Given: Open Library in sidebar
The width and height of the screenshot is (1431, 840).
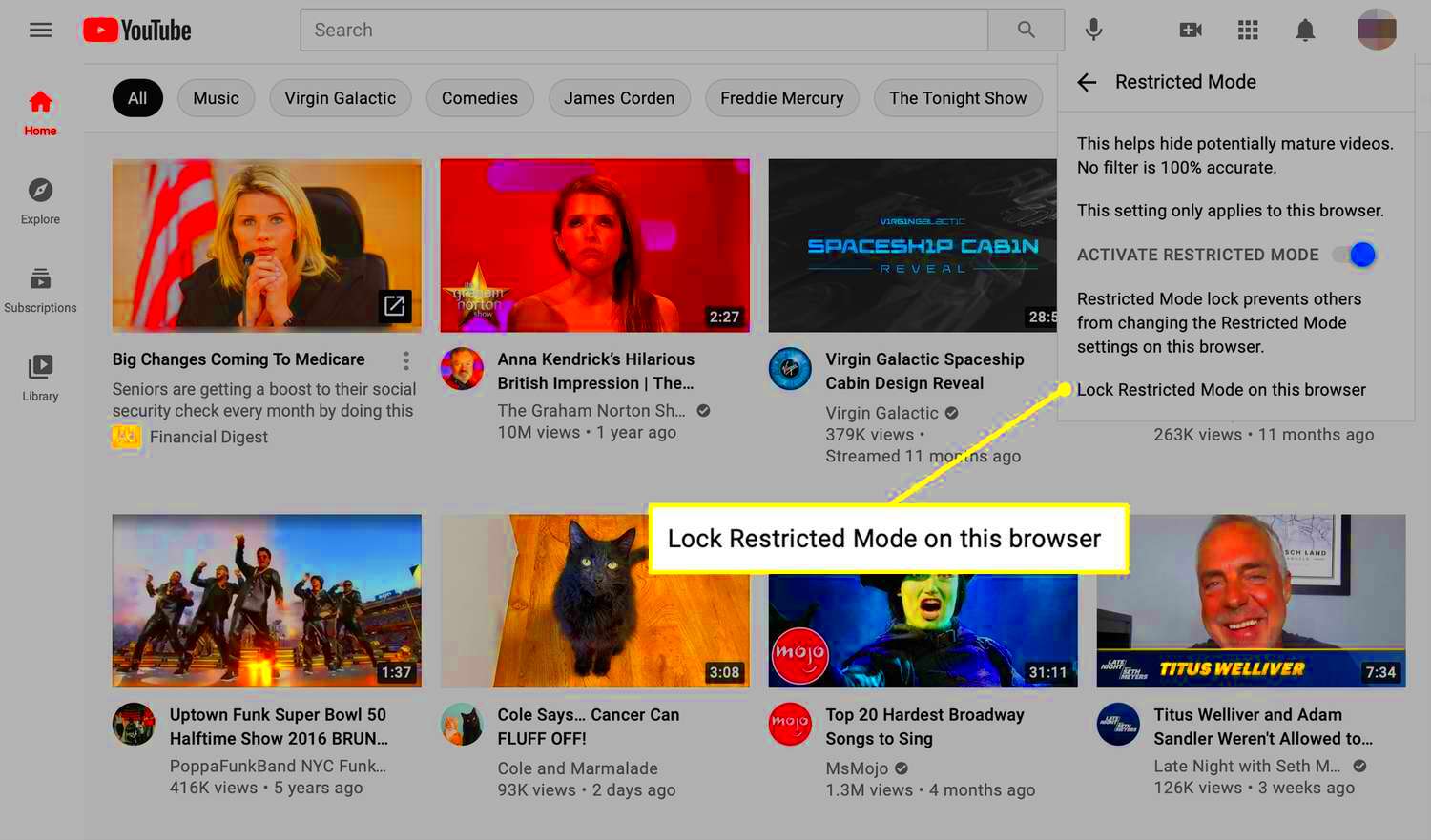Looking at the screenshot, I should point(40,379).
